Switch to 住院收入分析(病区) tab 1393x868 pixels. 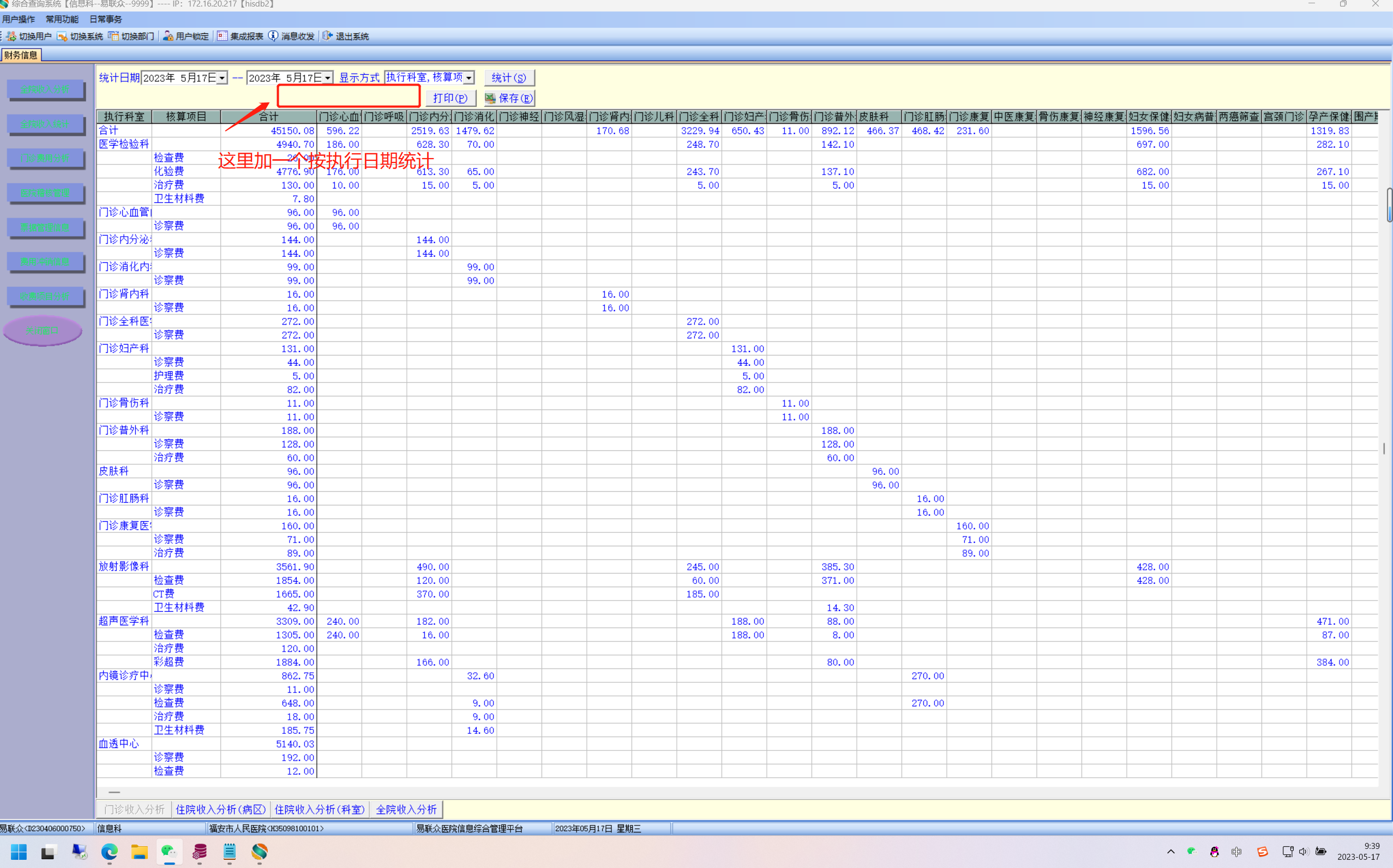pos(220,810)
